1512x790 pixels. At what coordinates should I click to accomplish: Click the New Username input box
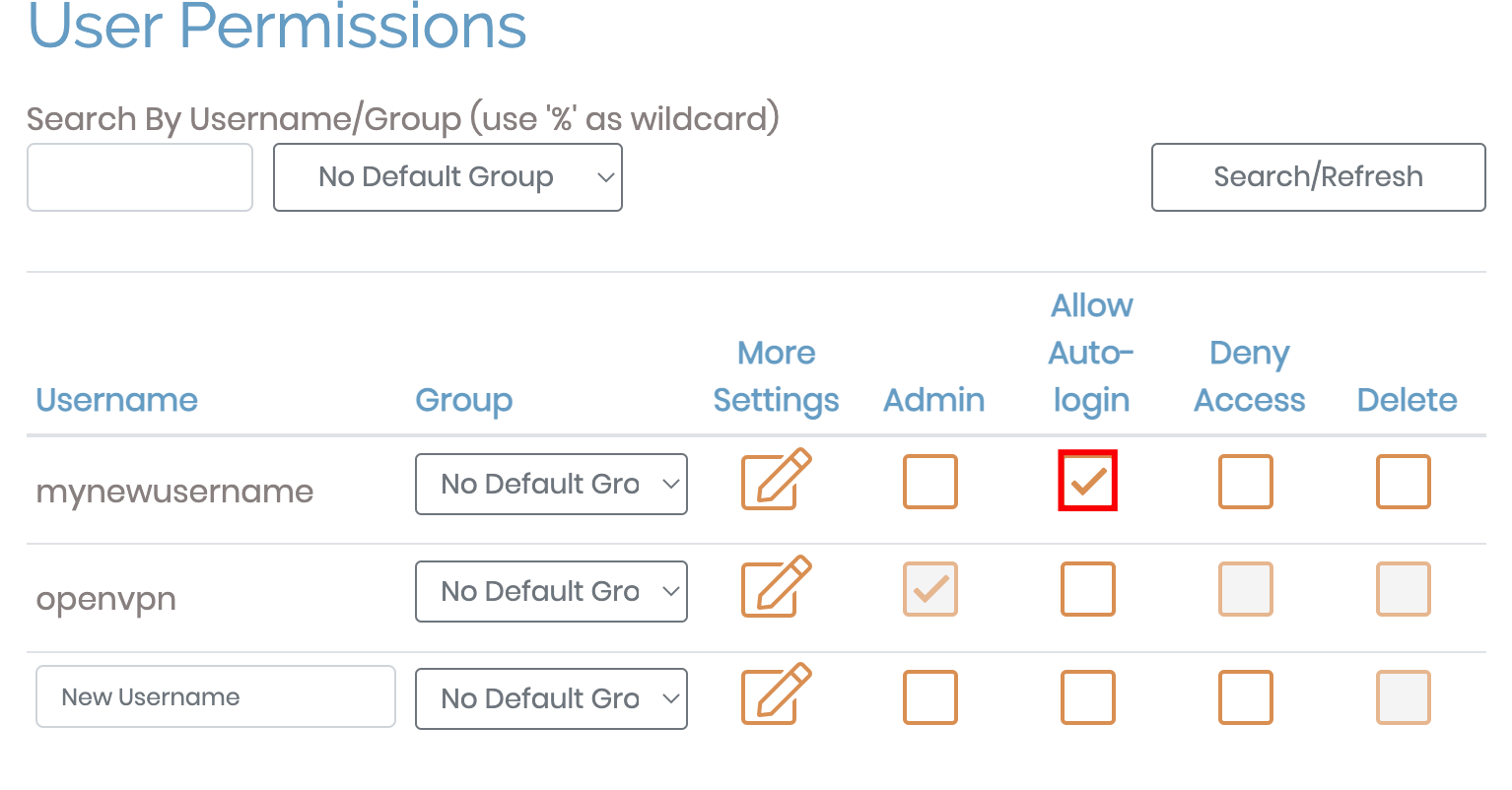[x=215, y=696]
